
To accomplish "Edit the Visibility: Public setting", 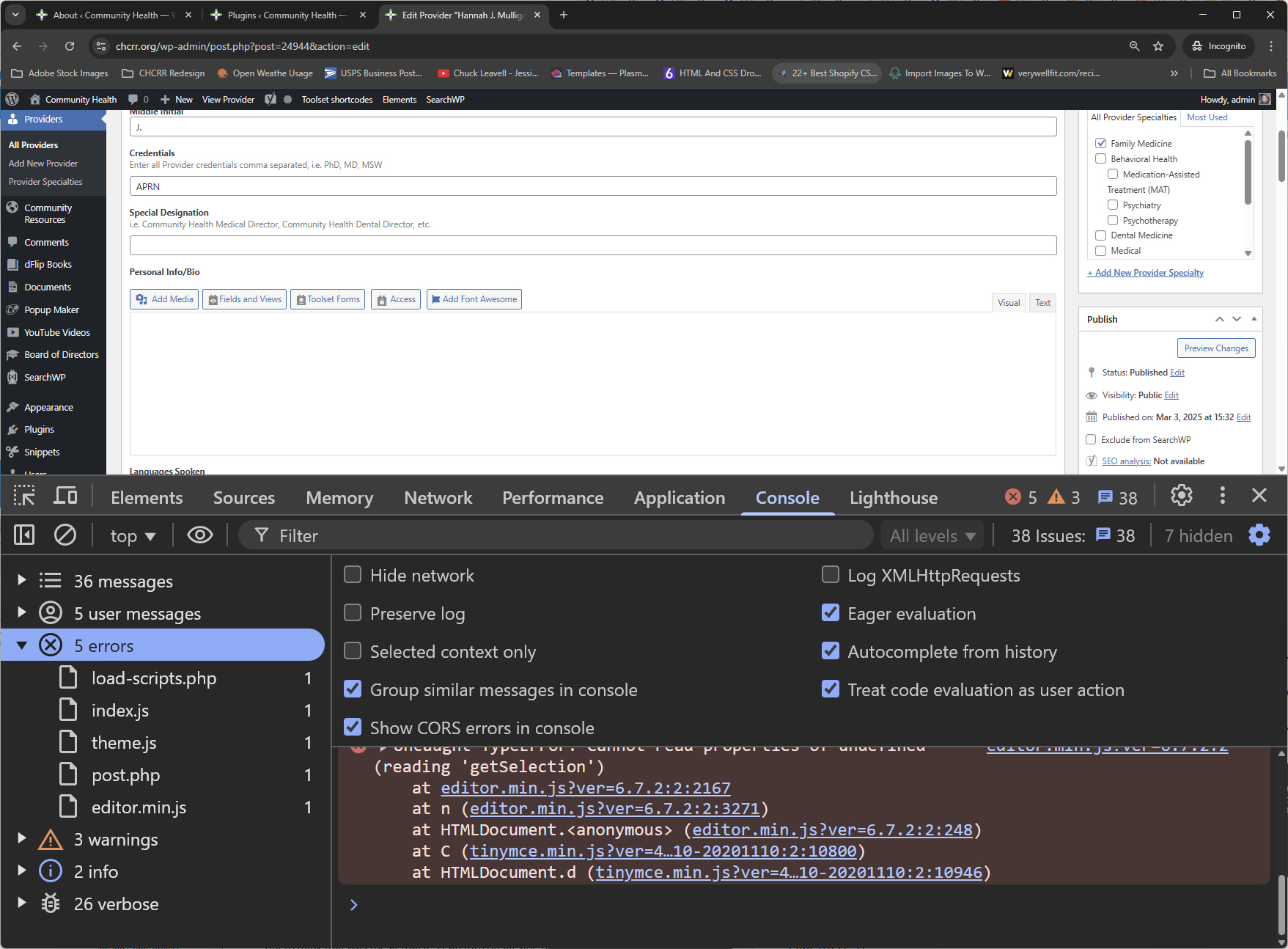I will pyautogui.click(x=1171, y=395).
